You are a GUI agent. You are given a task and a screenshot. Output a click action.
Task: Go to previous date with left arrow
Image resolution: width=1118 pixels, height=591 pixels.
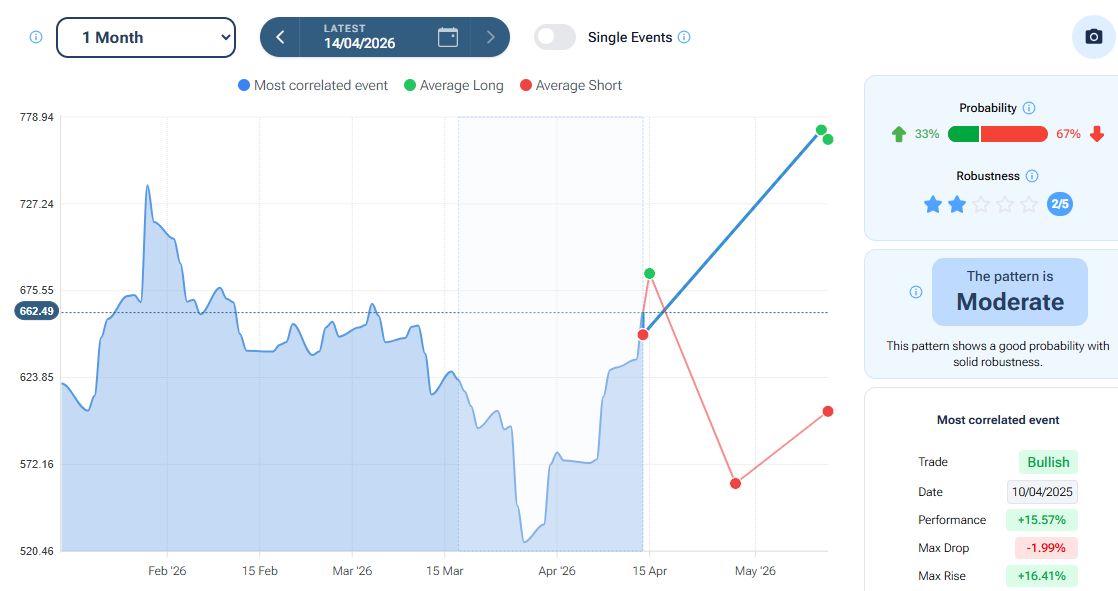280,37
